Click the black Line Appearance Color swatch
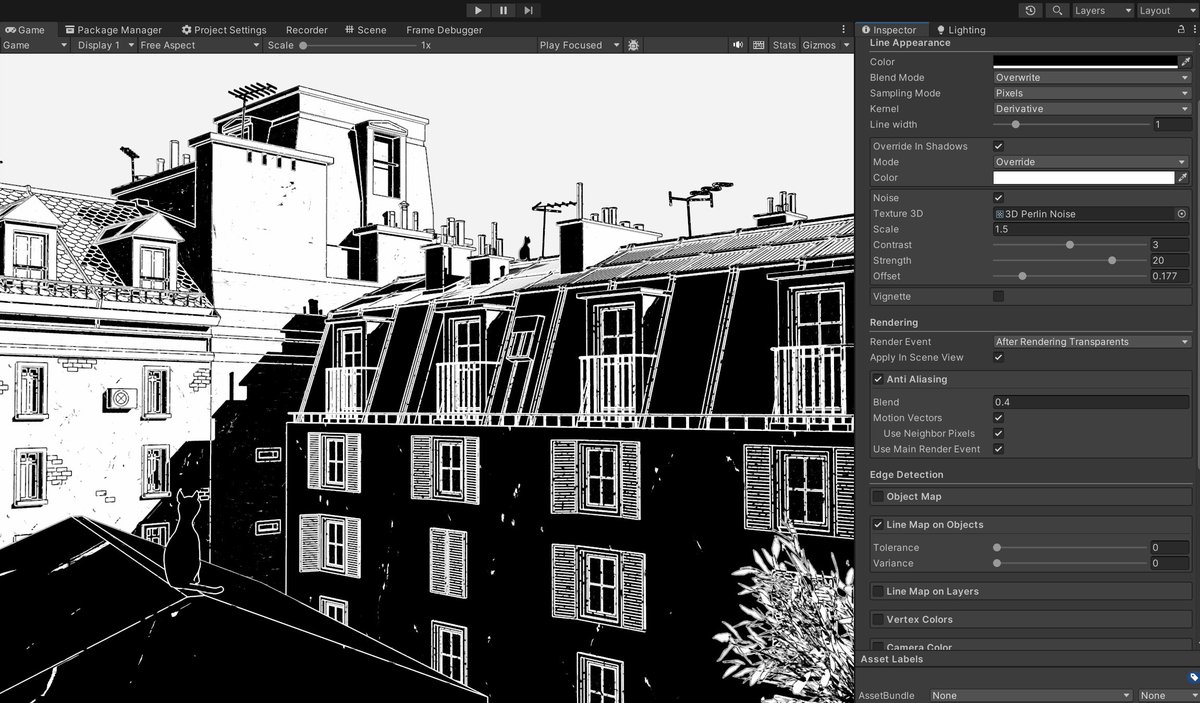The height and width of the screenshot is (703, 1200). pos(1085,62)
